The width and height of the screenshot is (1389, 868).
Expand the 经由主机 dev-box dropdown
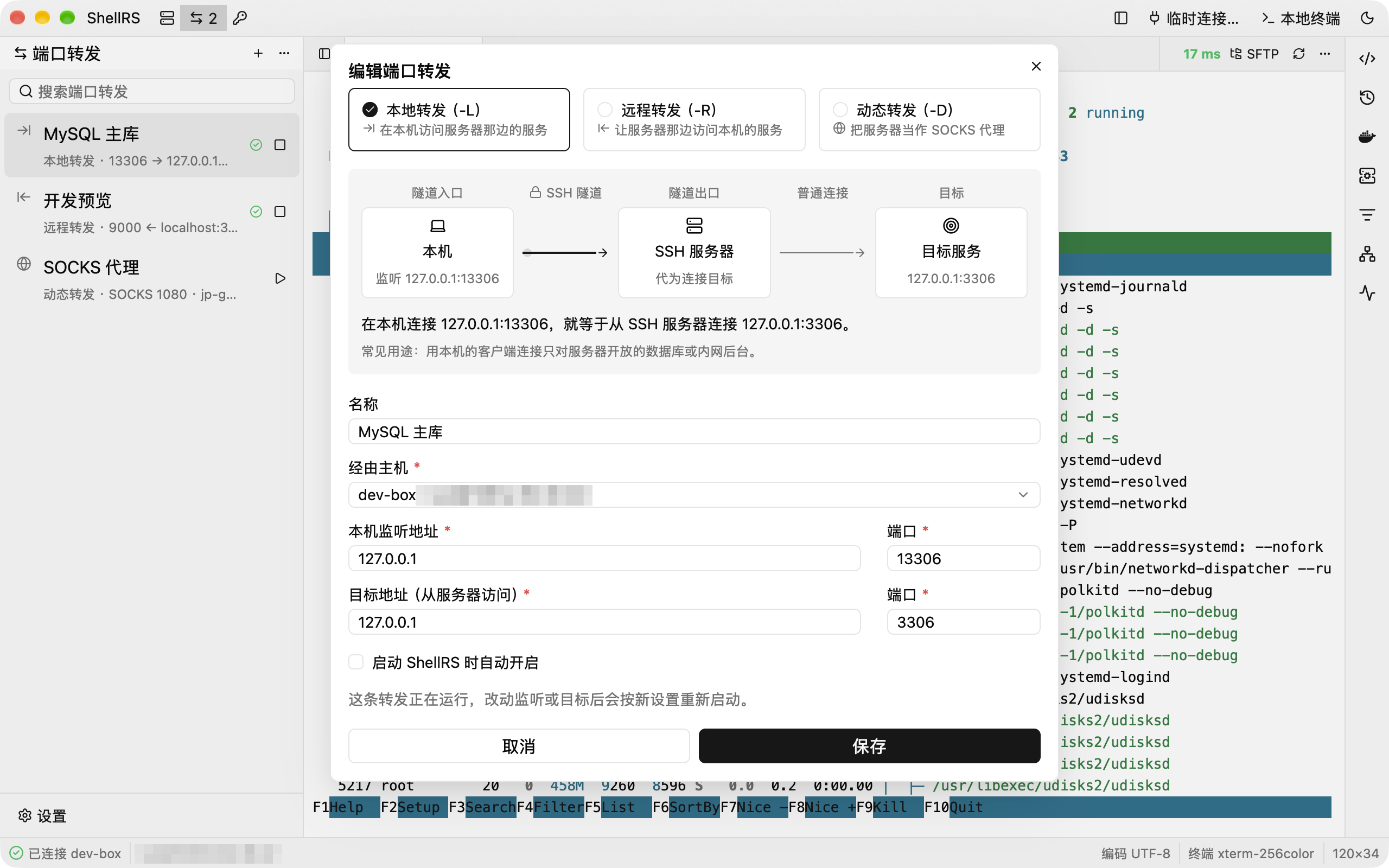[x=694, y=495]
